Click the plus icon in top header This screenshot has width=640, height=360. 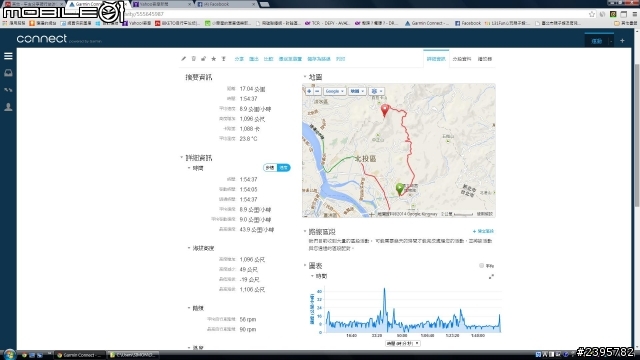622,41
